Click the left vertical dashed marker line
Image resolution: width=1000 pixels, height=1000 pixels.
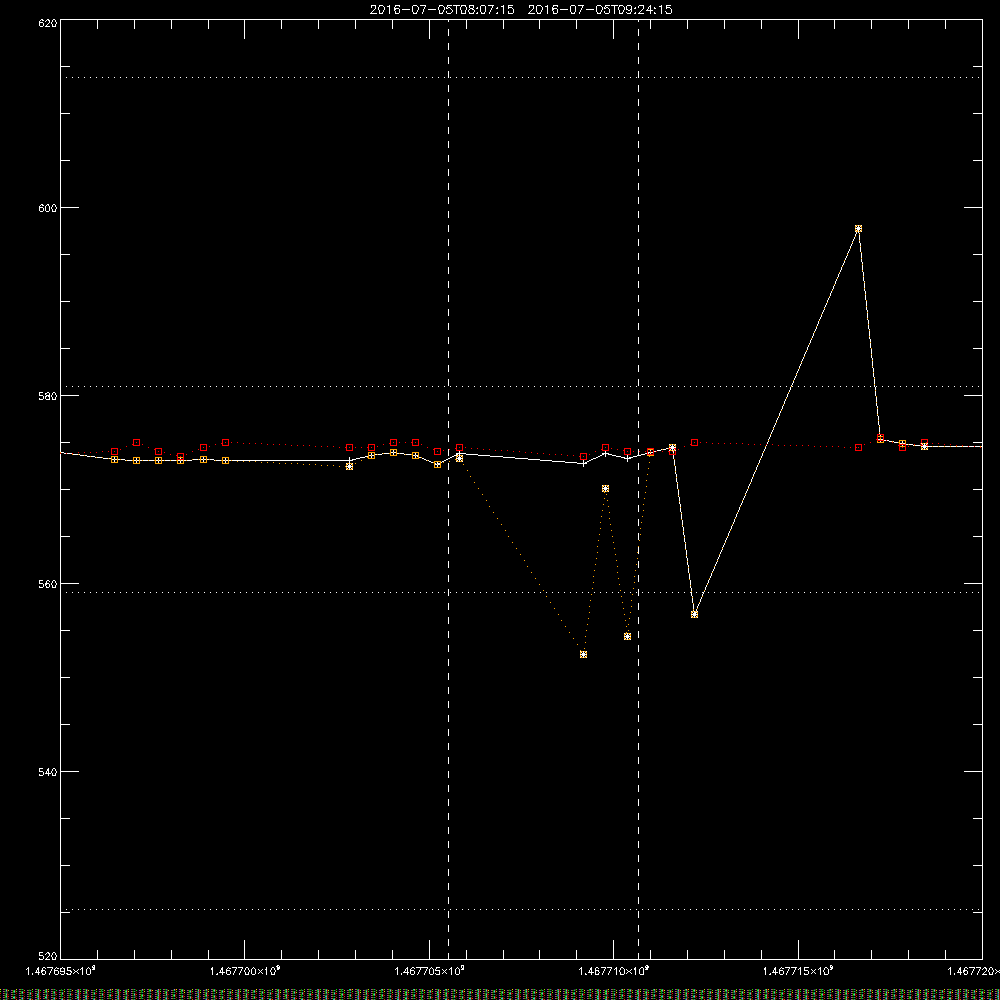448,489
